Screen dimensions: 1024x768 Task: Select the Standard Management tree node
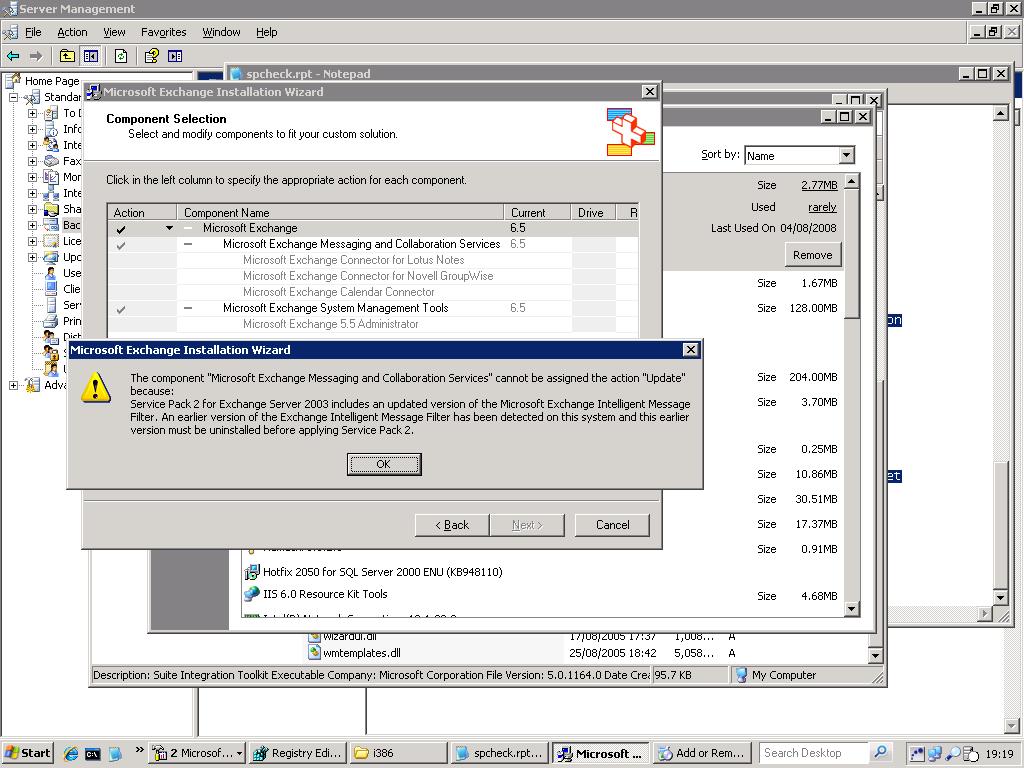coord(62,97)
